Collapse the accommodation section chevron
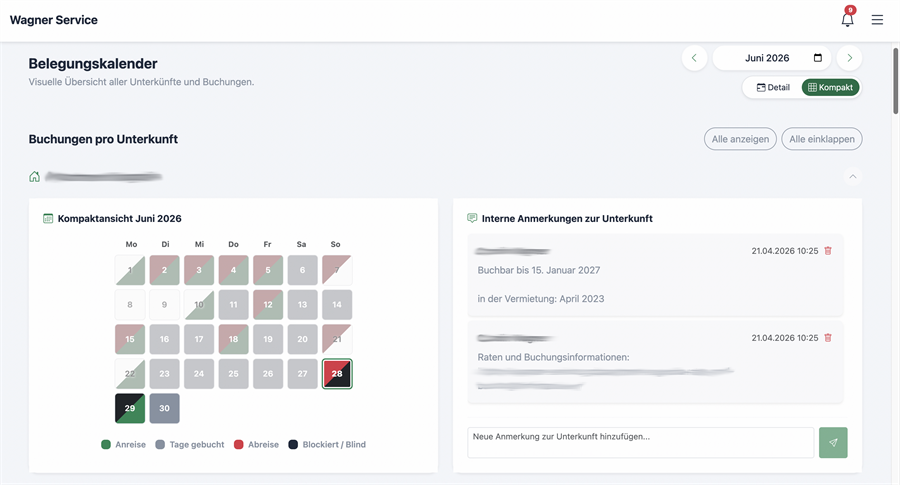This screenshot has width=900, height=485. [852, 176]
